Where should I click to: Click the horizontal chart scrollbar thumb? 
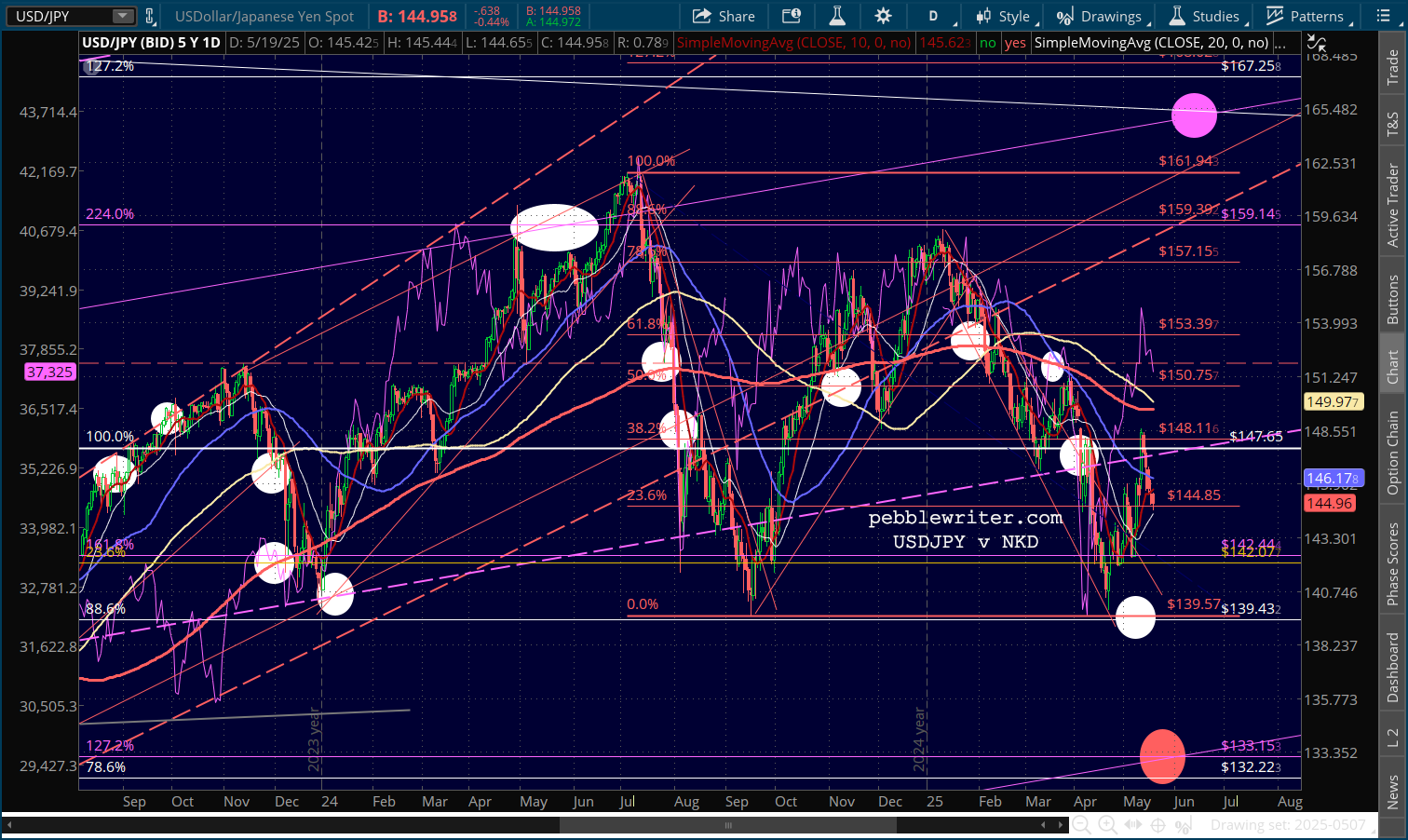tap(727, 825)
